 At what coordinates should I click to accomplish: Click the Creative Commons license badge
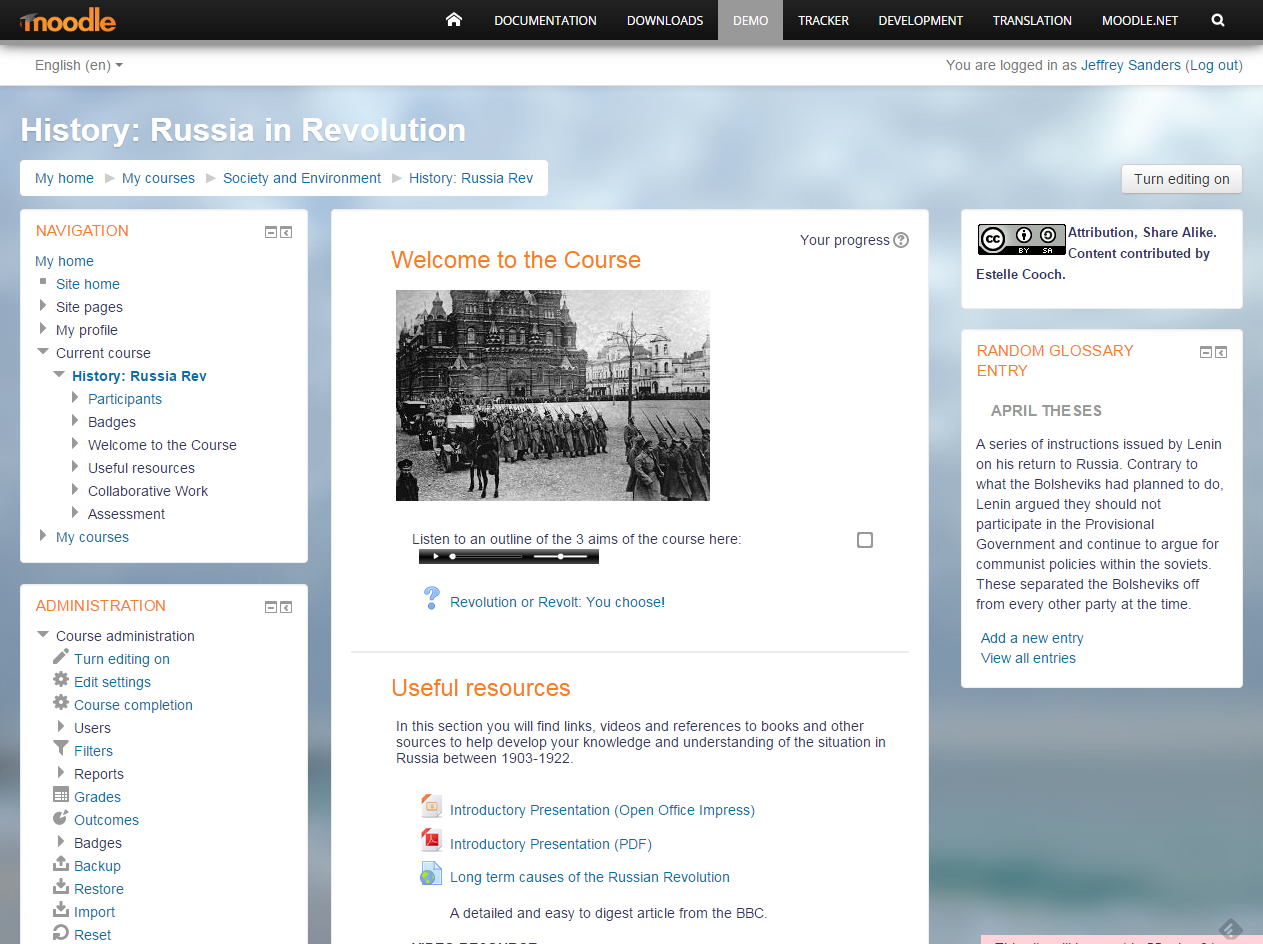tap(1022, 240)
